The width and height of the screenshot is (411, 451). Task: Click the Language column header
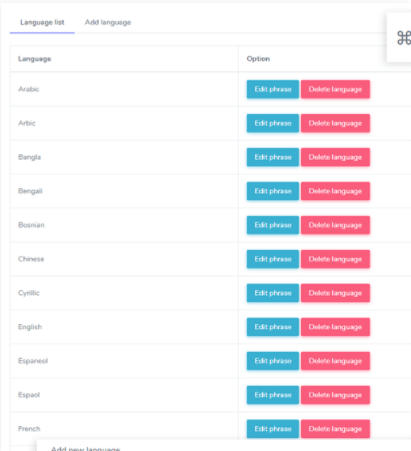(35, 59)
